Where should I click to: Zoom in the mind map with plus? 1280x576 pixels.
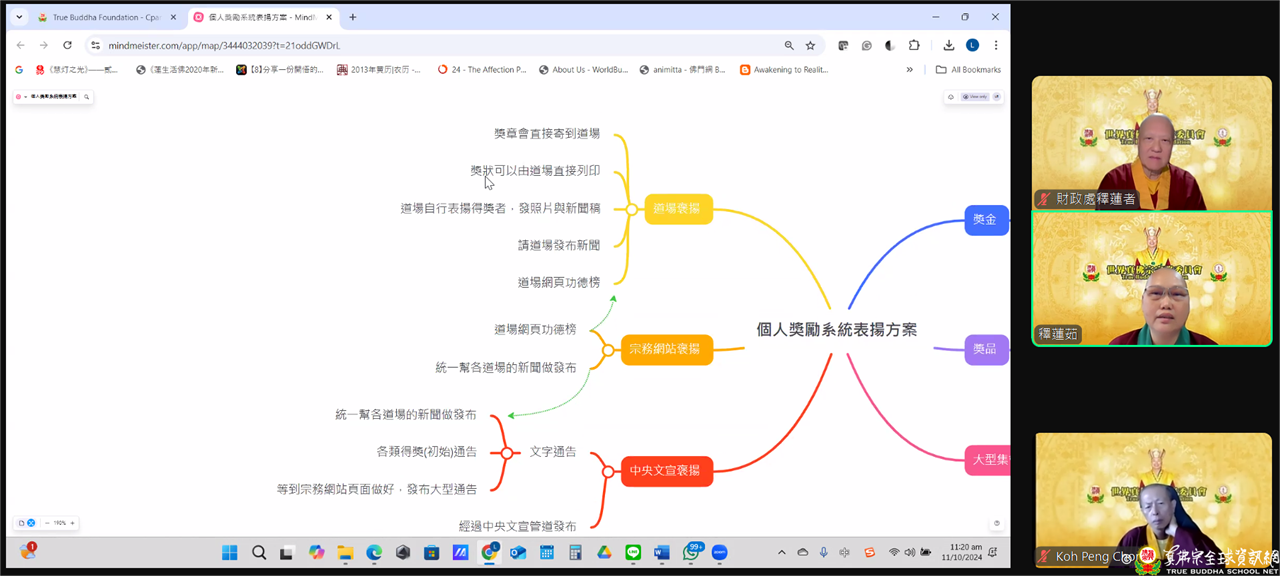tap(72, 523)
